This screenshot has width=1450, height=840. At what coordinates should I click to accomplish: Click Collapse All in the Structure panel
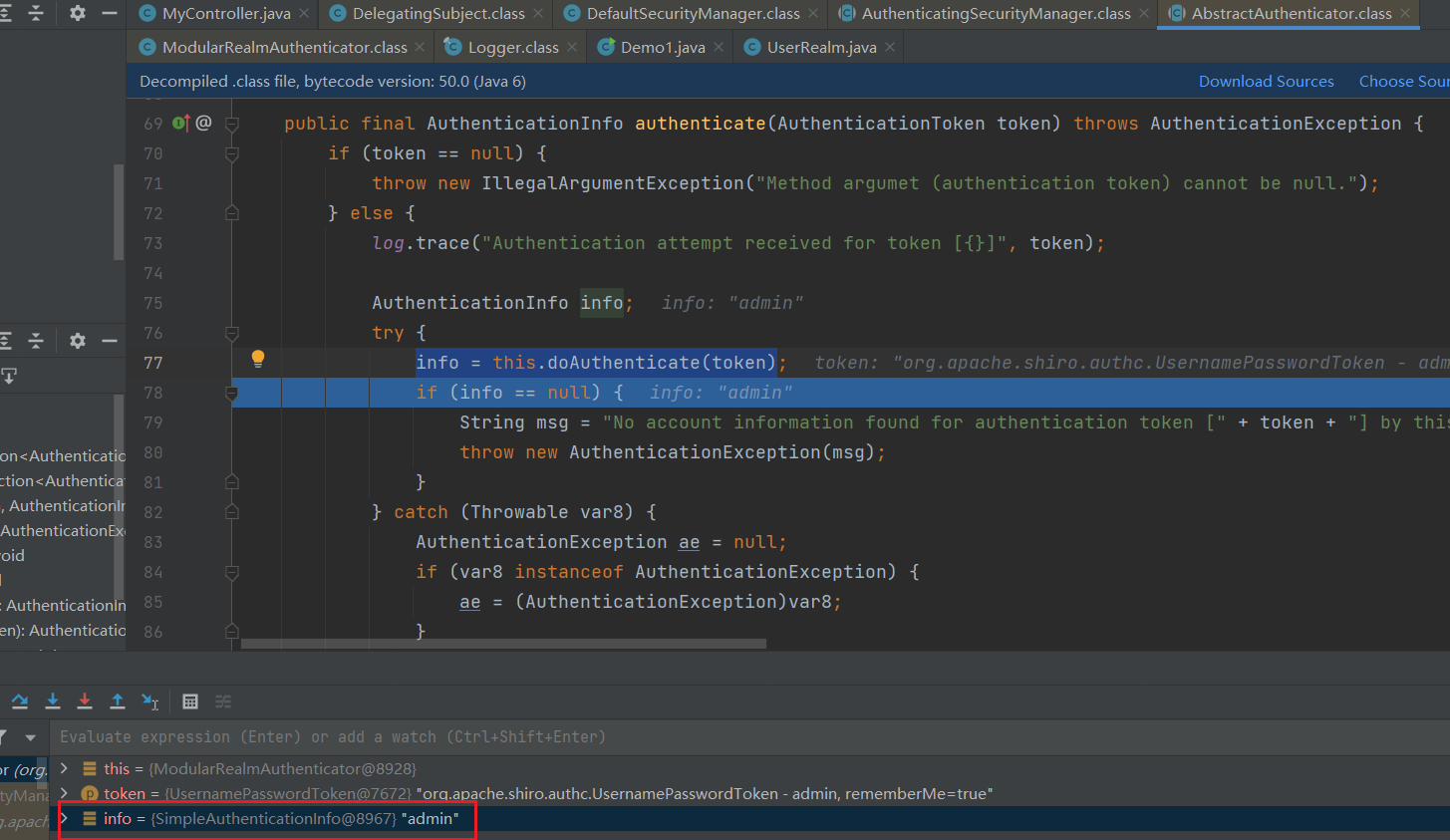click(36, 341)
